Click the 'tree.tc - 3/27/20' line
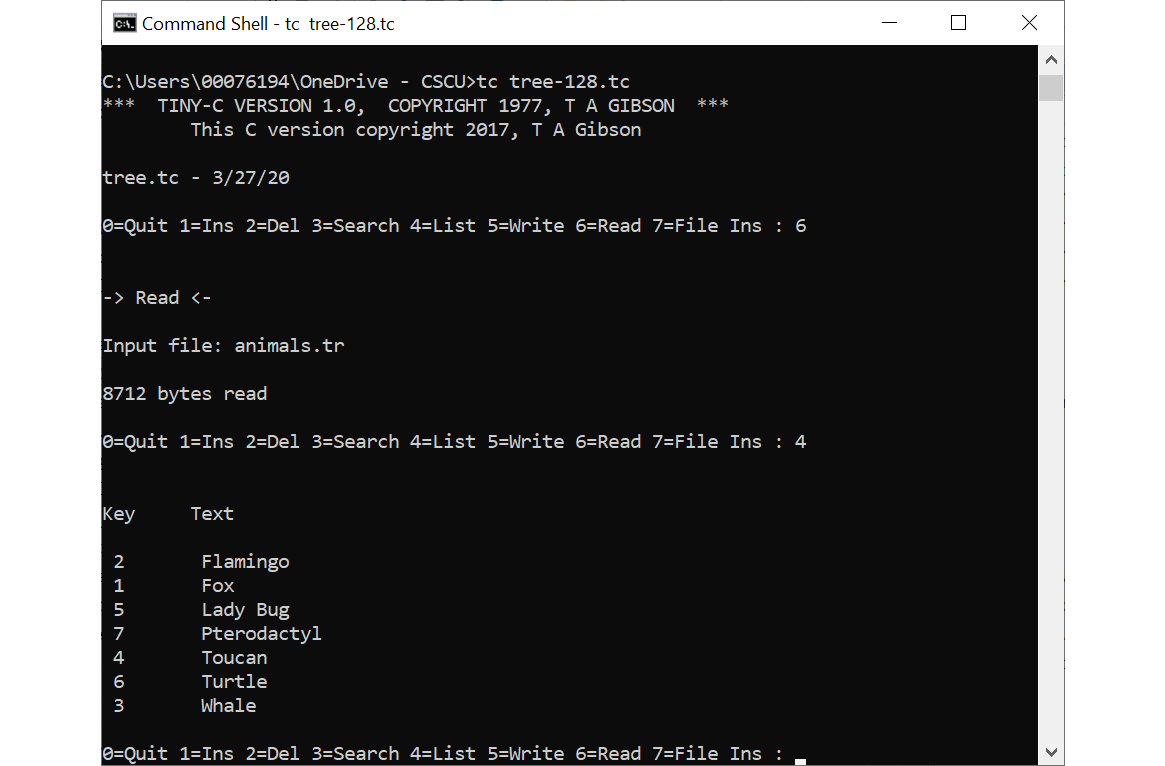This screenshot has width=1165, height=766. click(x=196, y=178)
